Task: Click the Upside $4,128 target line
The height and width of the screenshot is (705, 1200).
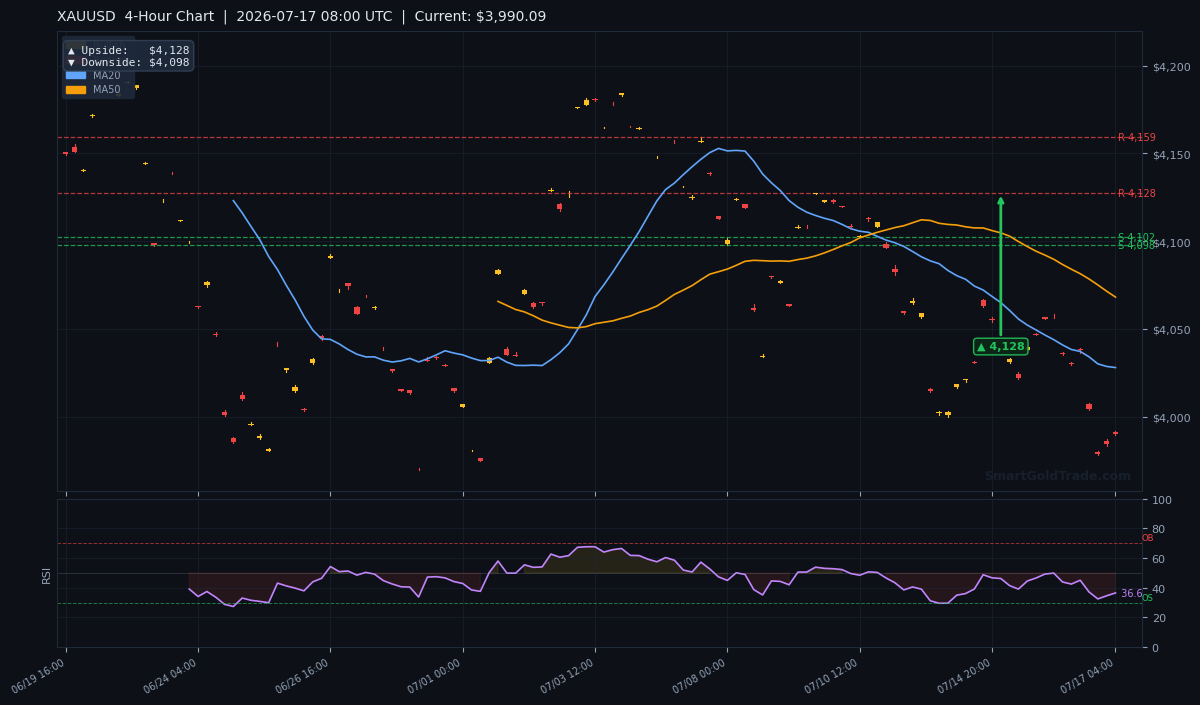Action: pos(128,50)
